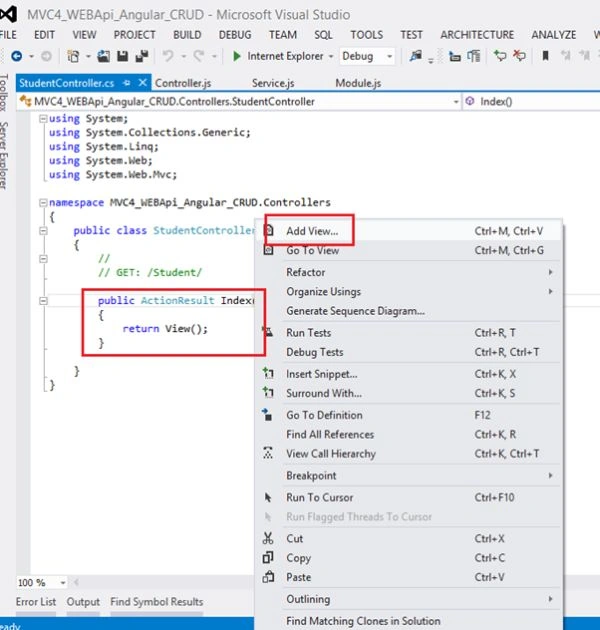Collapse the using directives block
Screen dimensions: 600x630
pos(43,119)
